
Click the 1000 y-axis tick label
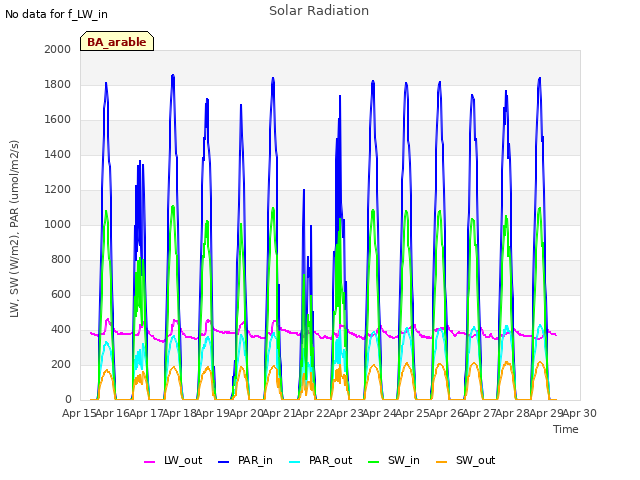[x=58, y=224]
